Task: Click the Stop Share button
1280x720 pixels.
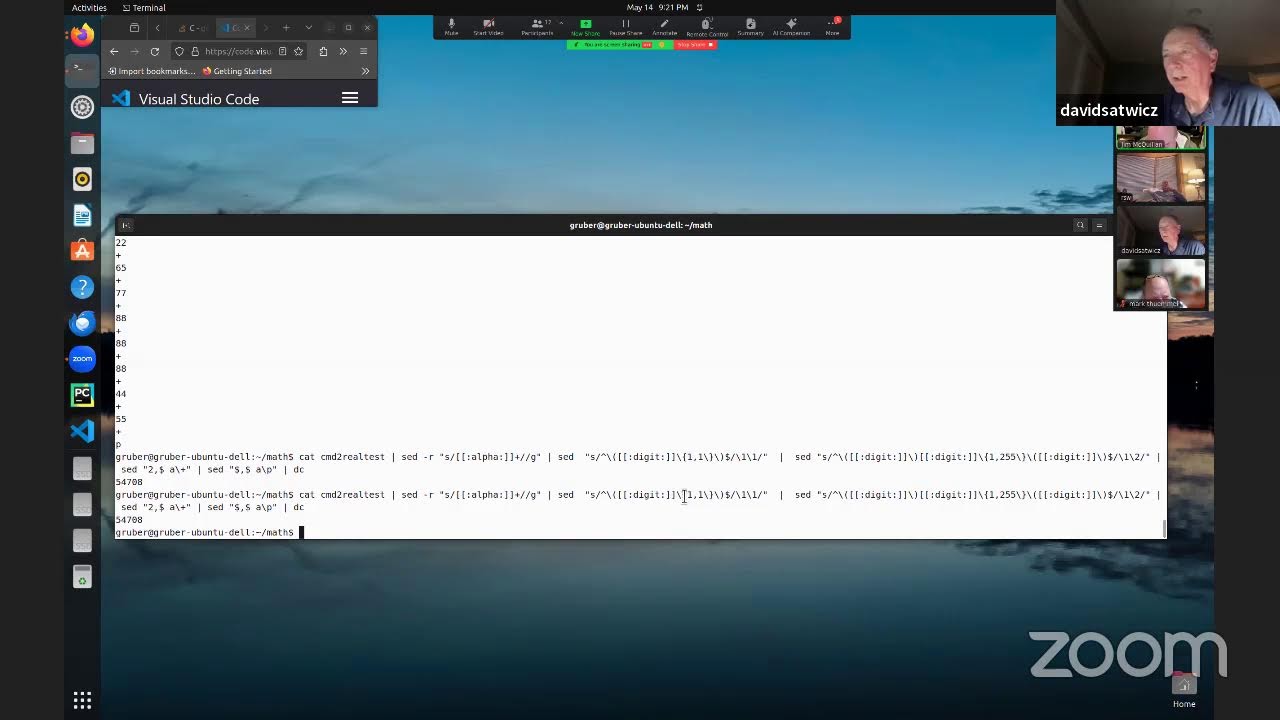Action: pyautogui.click(x=695, y=45)
